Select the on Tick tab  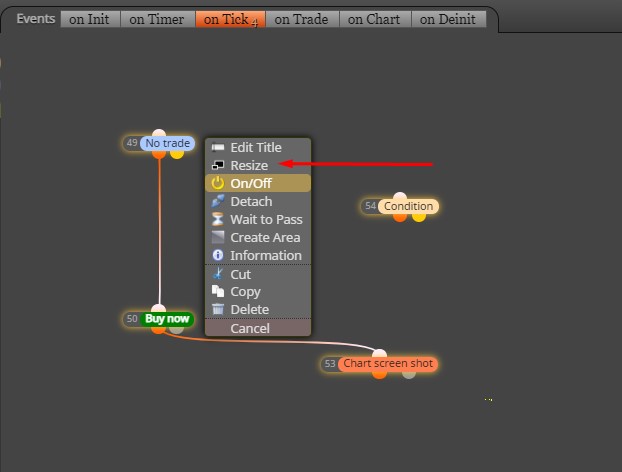(x=230, y=19)
